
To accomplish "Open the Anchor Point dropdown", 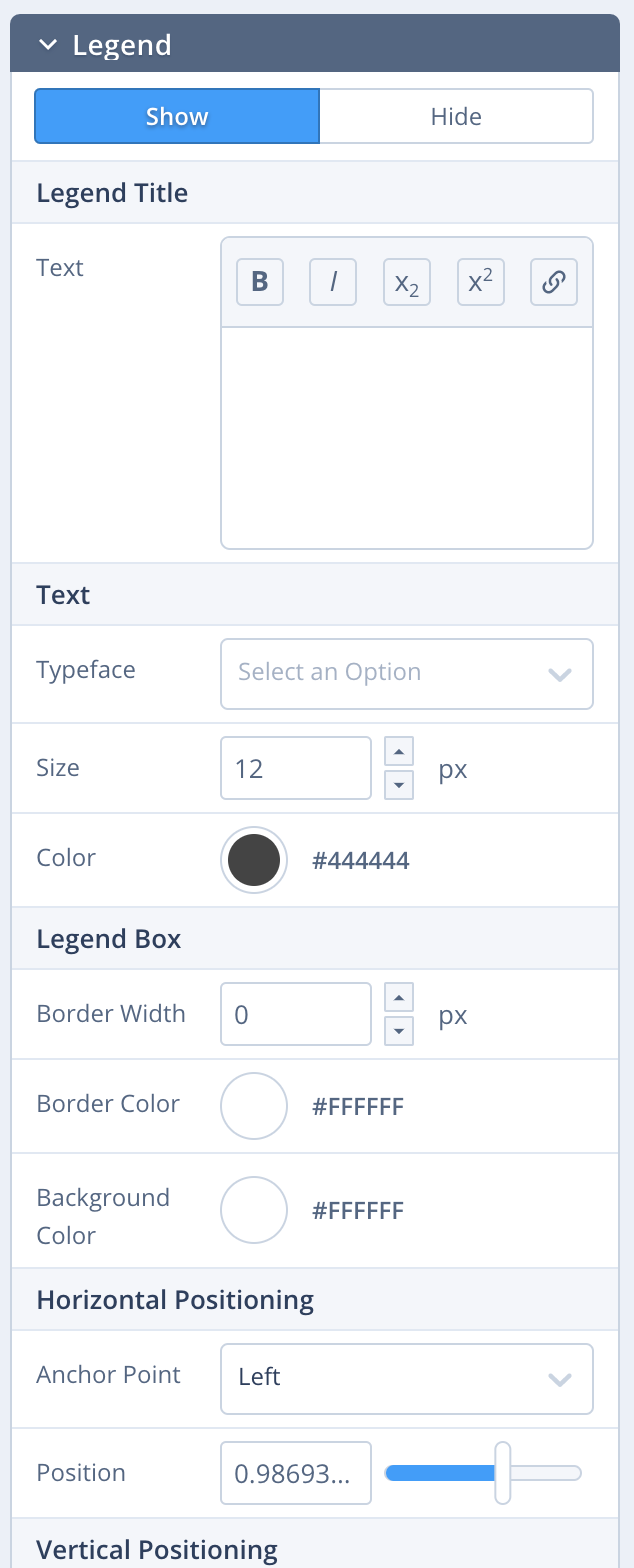I will pos(406,1378).
